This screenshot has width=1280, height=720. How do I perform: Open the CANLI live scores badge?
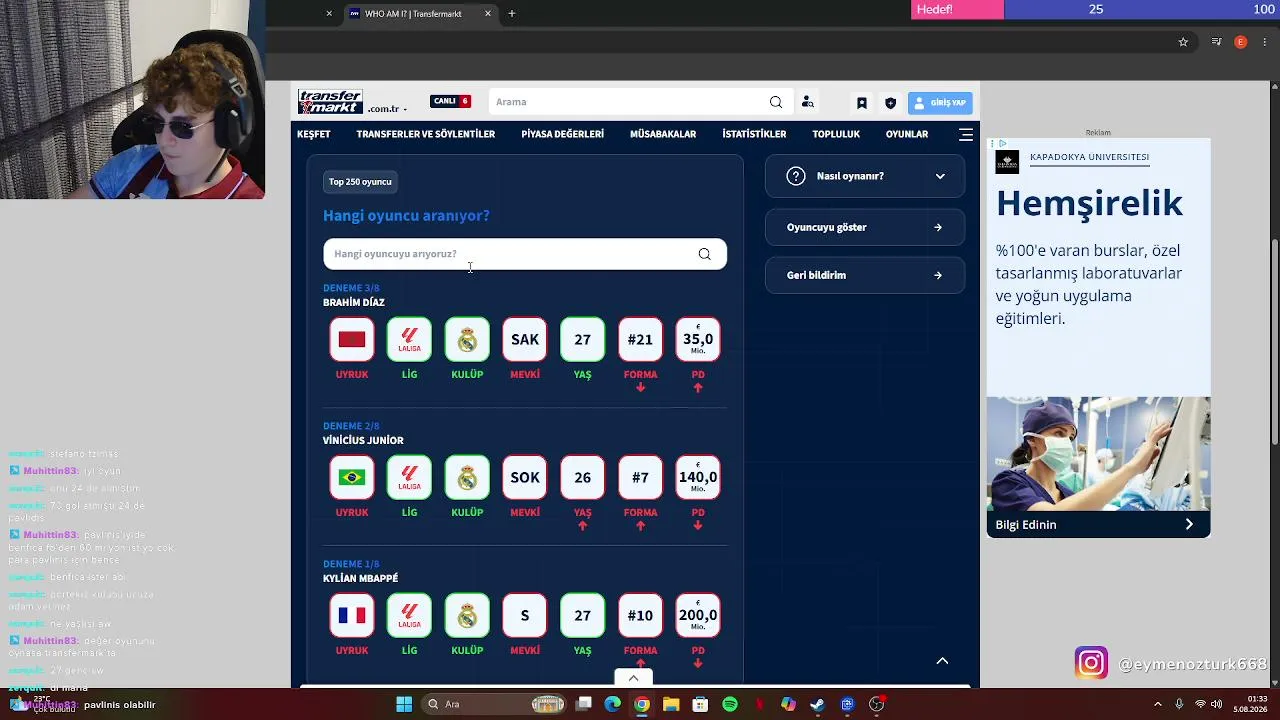(x=450, y=101)
